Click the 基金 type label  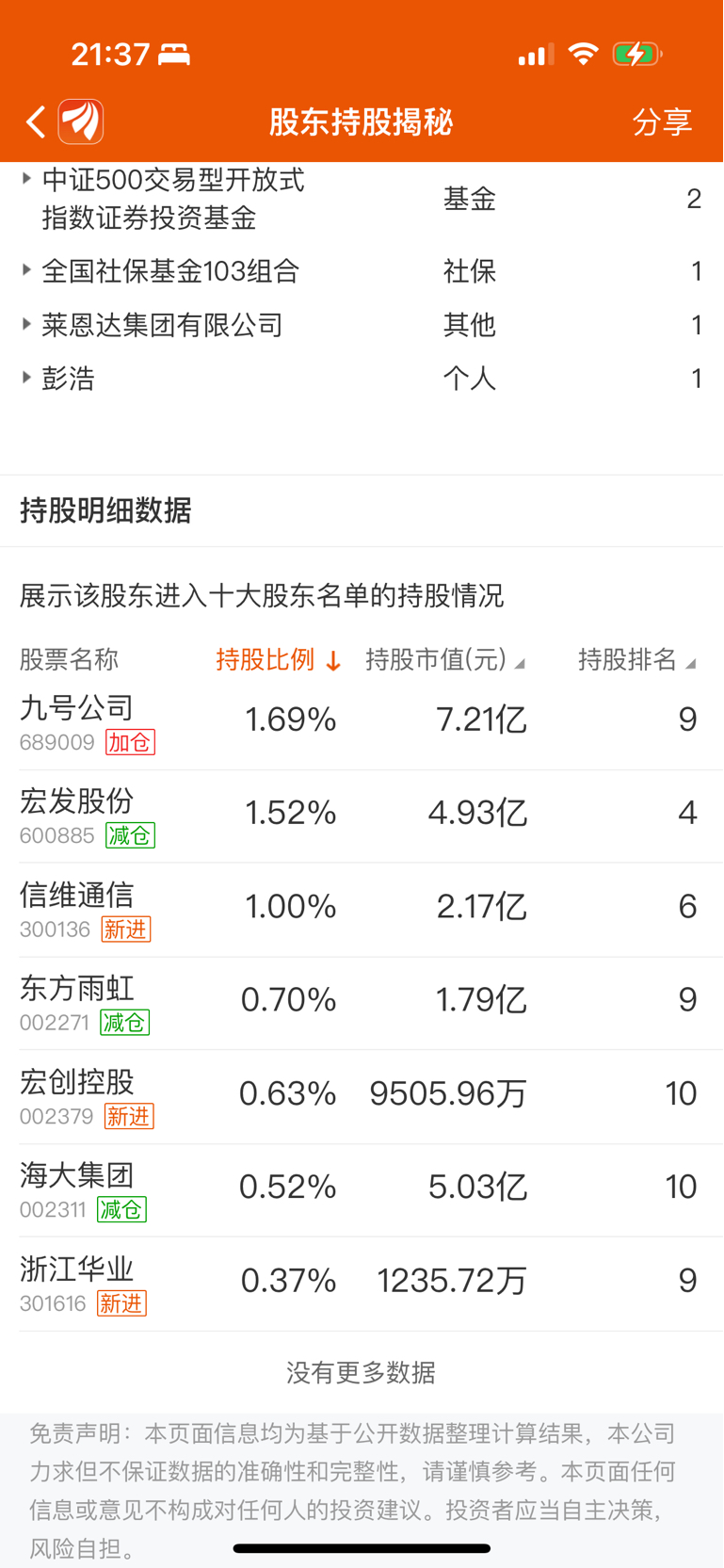[x=470, y=199]
